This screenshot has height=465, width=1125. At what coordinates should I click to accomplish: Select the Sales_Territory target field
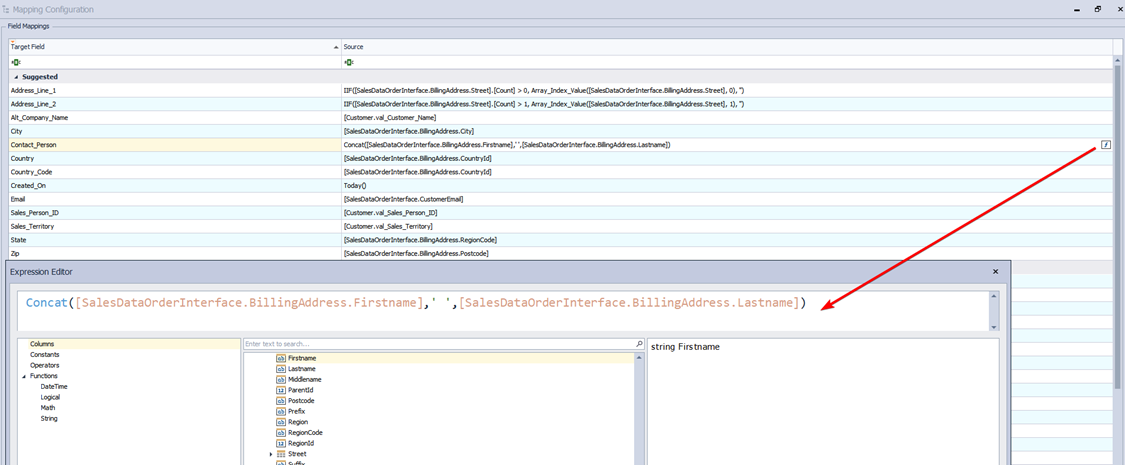pyautogui.click(x=175, y=226)
